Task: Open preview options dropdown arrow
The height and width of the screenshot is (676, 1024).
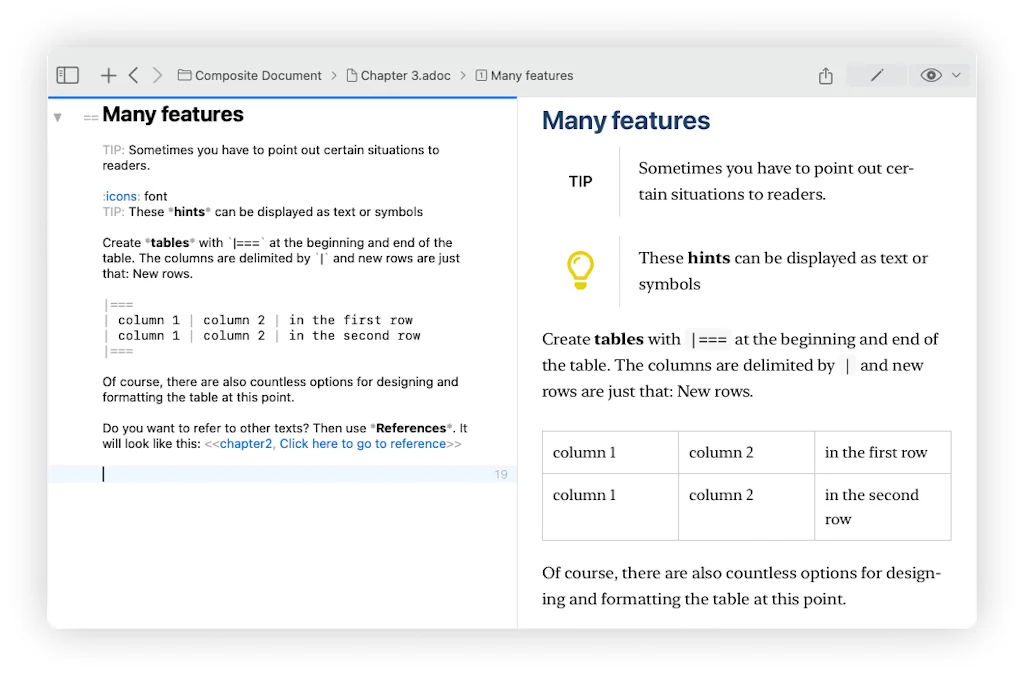Action: click(x=956, y=75)
